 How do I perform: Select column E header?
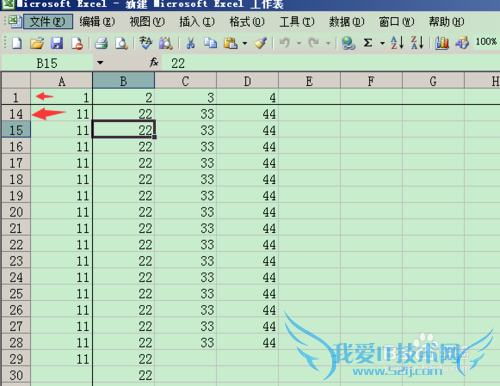click(309, 81)
